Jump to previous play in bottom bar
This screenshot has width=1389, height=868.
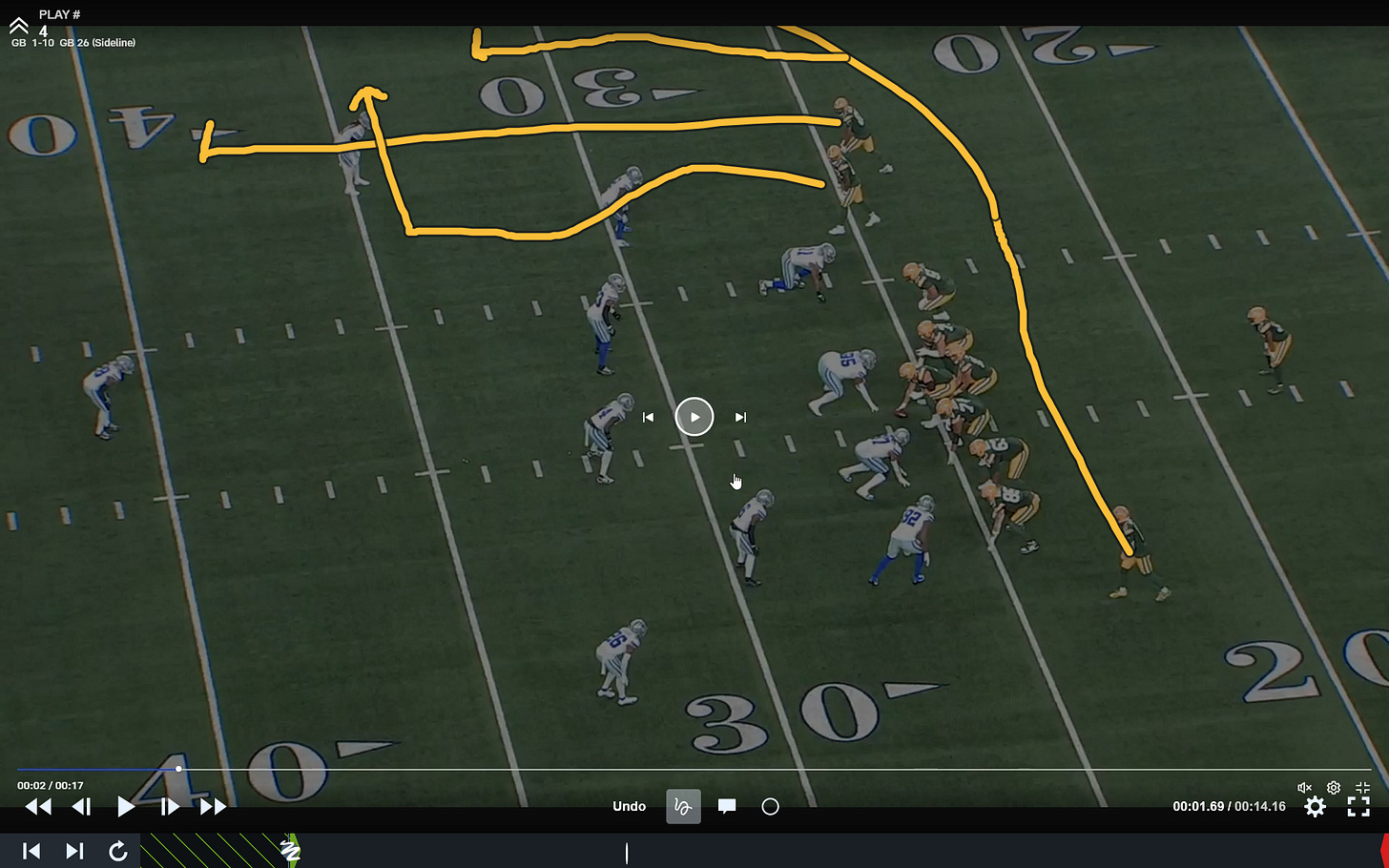tap(31, 851)
